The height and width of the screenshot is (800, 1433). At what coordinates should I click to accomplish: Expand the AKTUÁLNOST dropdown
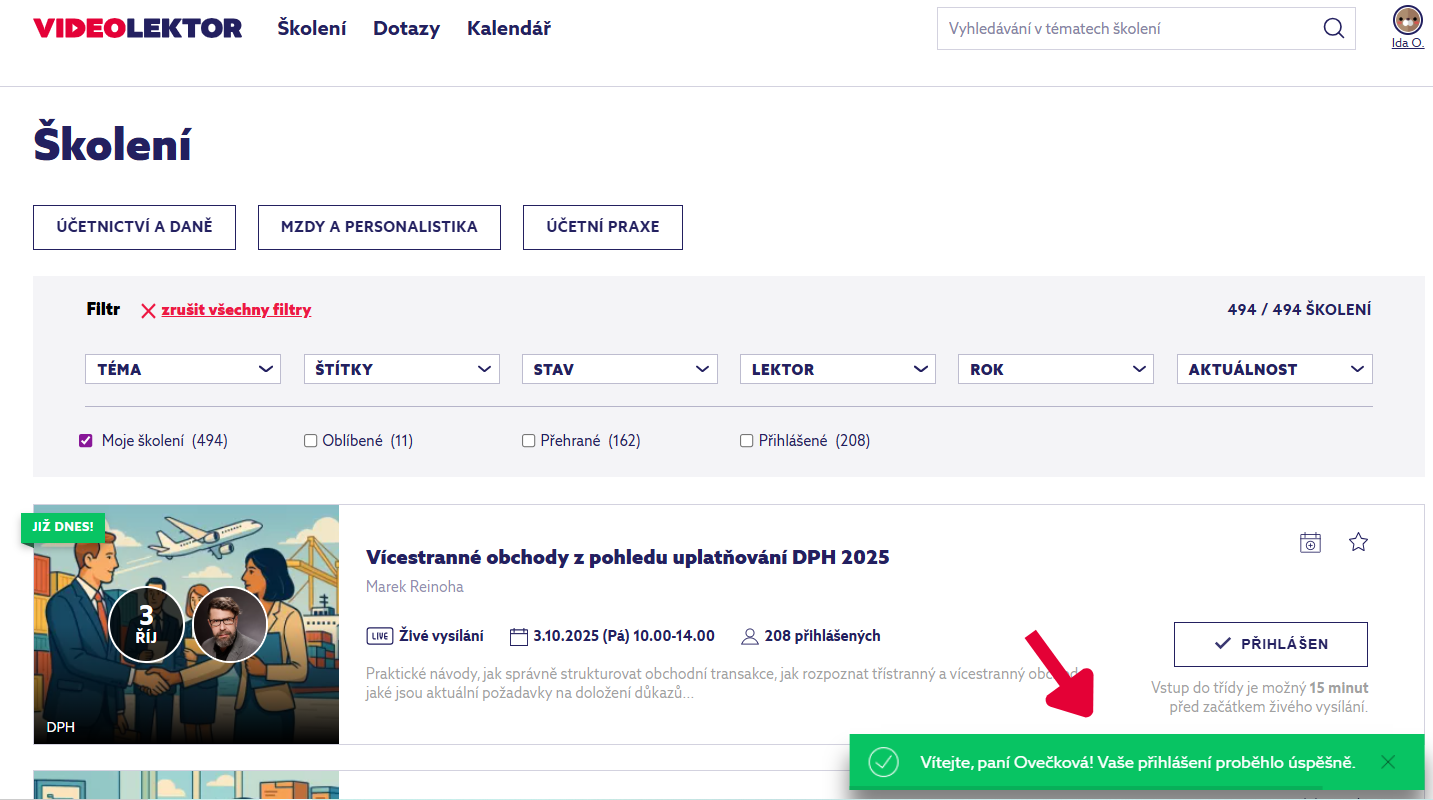point(1274,369)
